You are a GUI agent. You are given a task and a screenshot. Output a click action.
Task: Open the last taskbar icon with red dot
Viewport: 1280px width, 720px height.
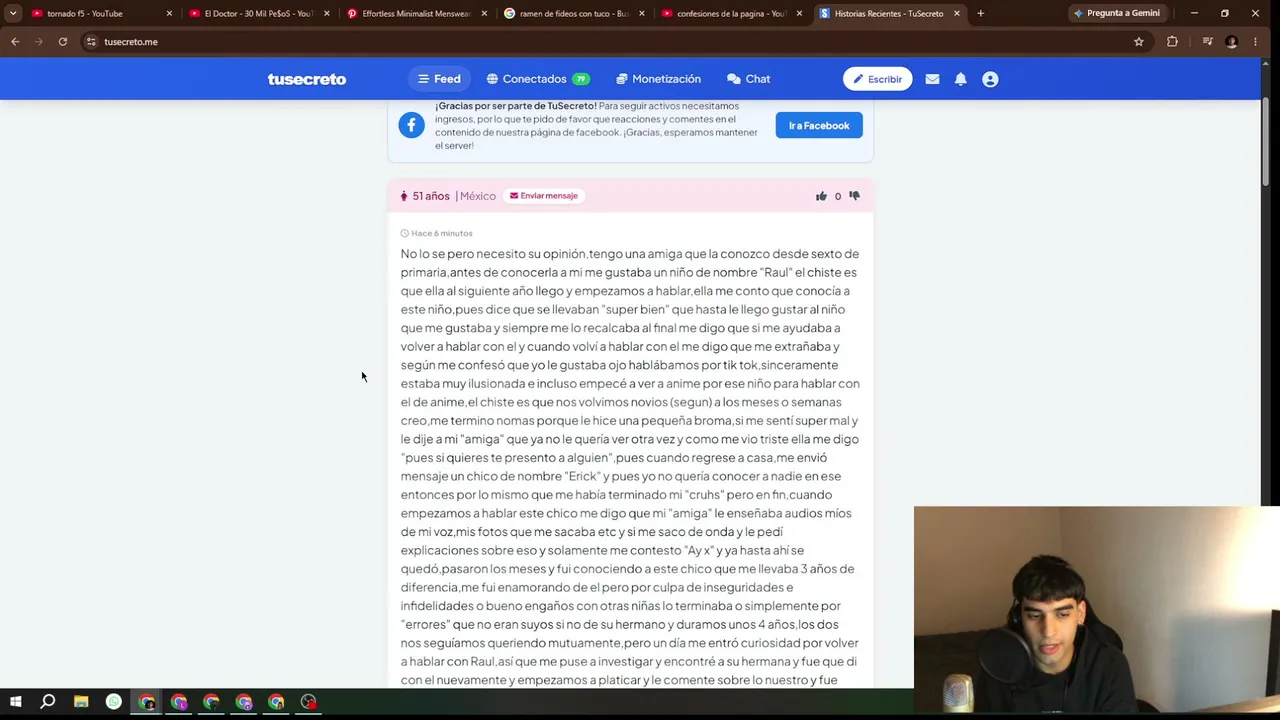tap(308, 702)
